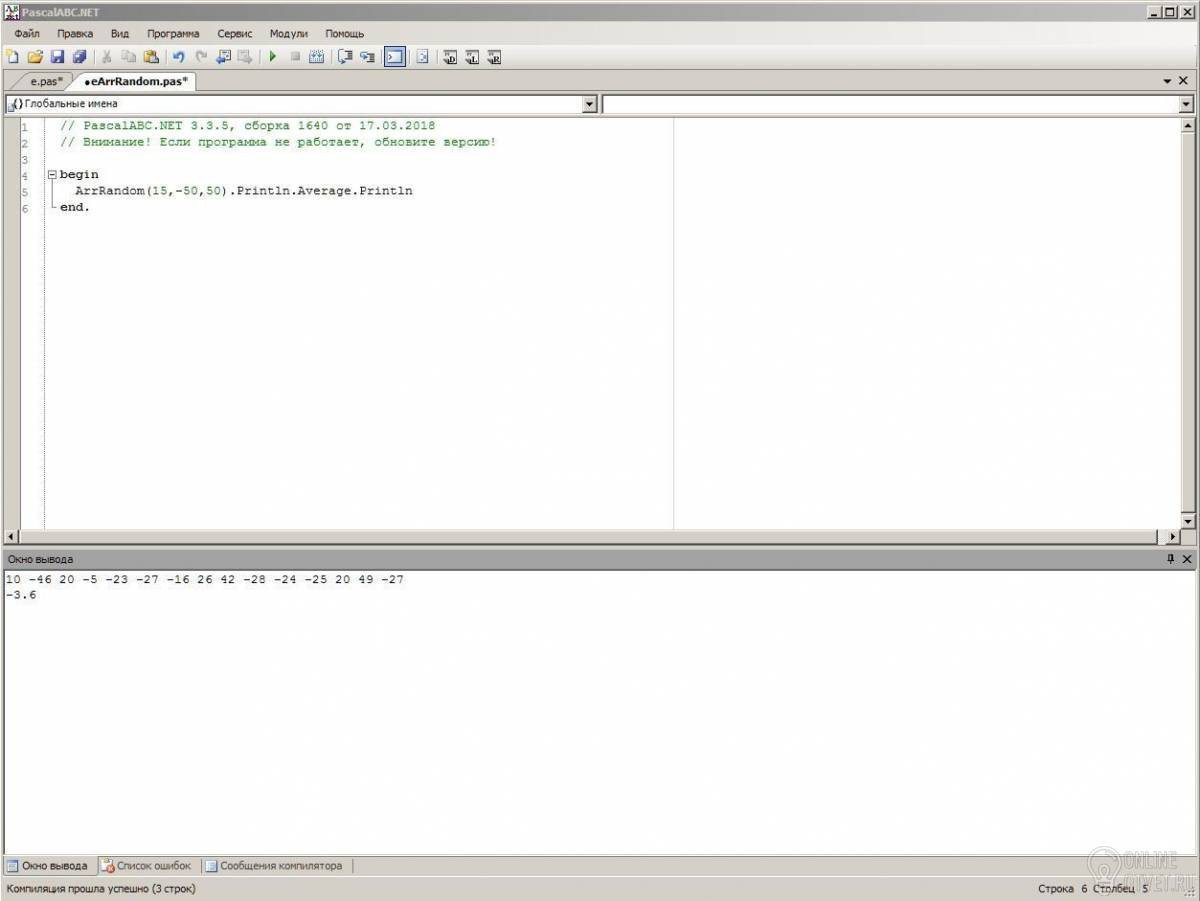
Task: Click the -3.6 average result
Action: 21,595
